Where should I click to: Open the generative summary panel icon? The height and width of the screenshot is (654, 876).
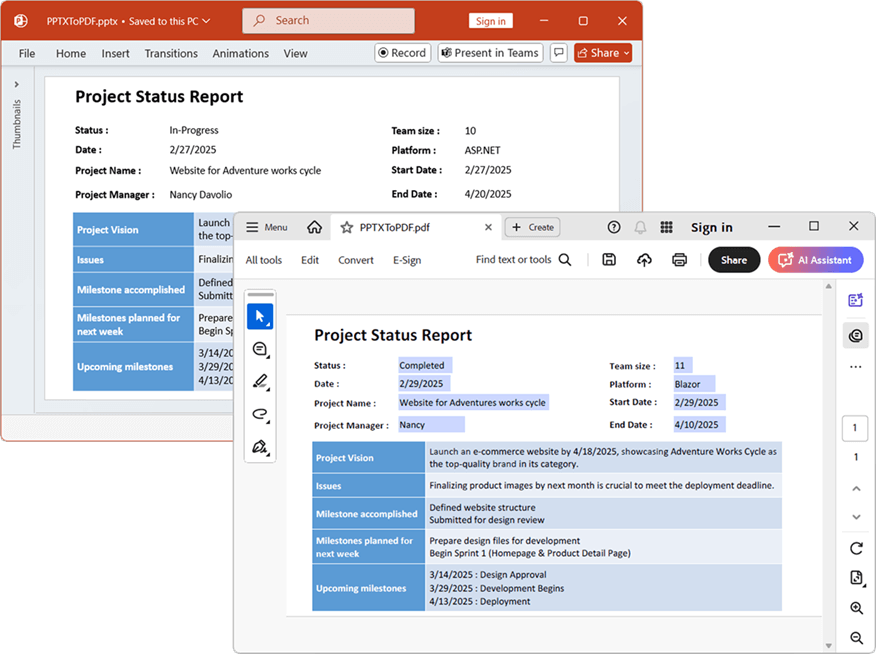(x=855, y=300)
